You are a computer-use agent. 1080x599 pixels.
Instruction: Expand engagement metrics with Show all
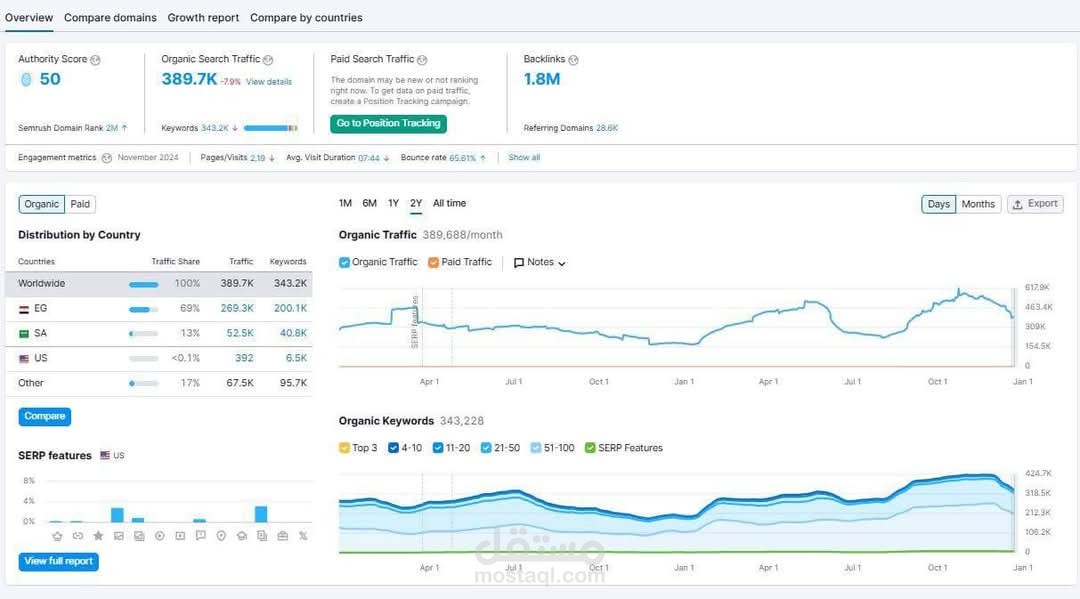coord(524,158)
